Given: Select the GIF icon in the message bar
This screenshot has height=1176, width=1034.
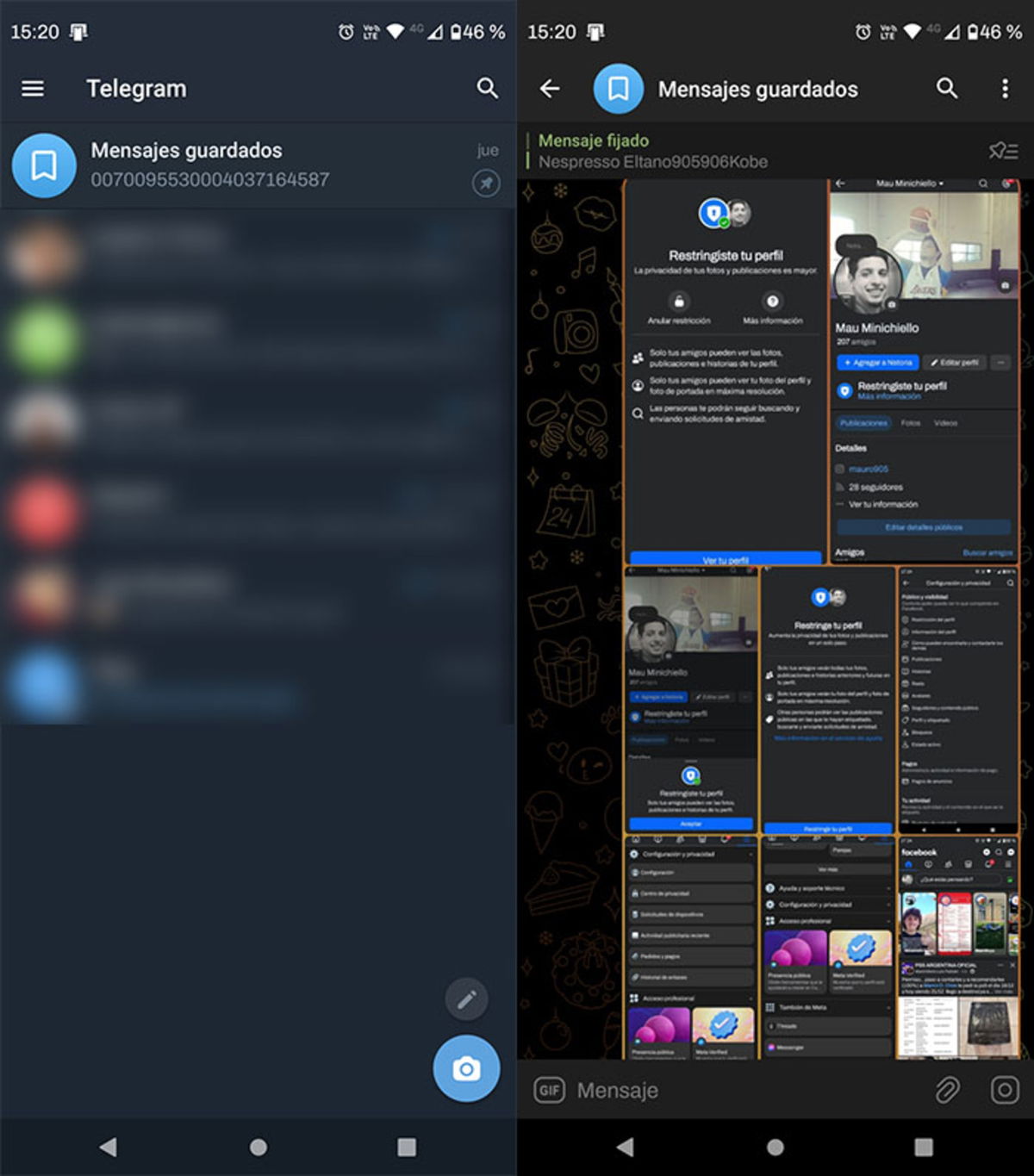Looking at the screenshot, I should coord(550,1090).
